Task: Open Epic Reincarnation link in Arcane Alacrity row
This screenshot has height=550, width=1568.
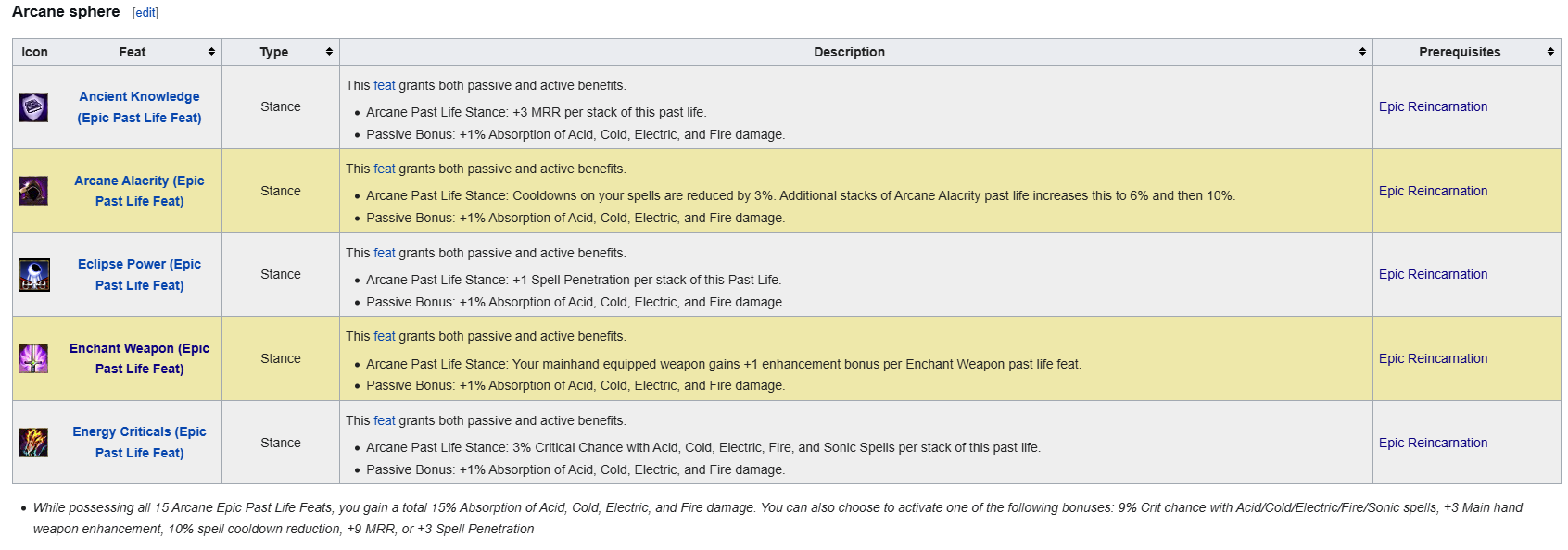Action: coord(1433,191)
